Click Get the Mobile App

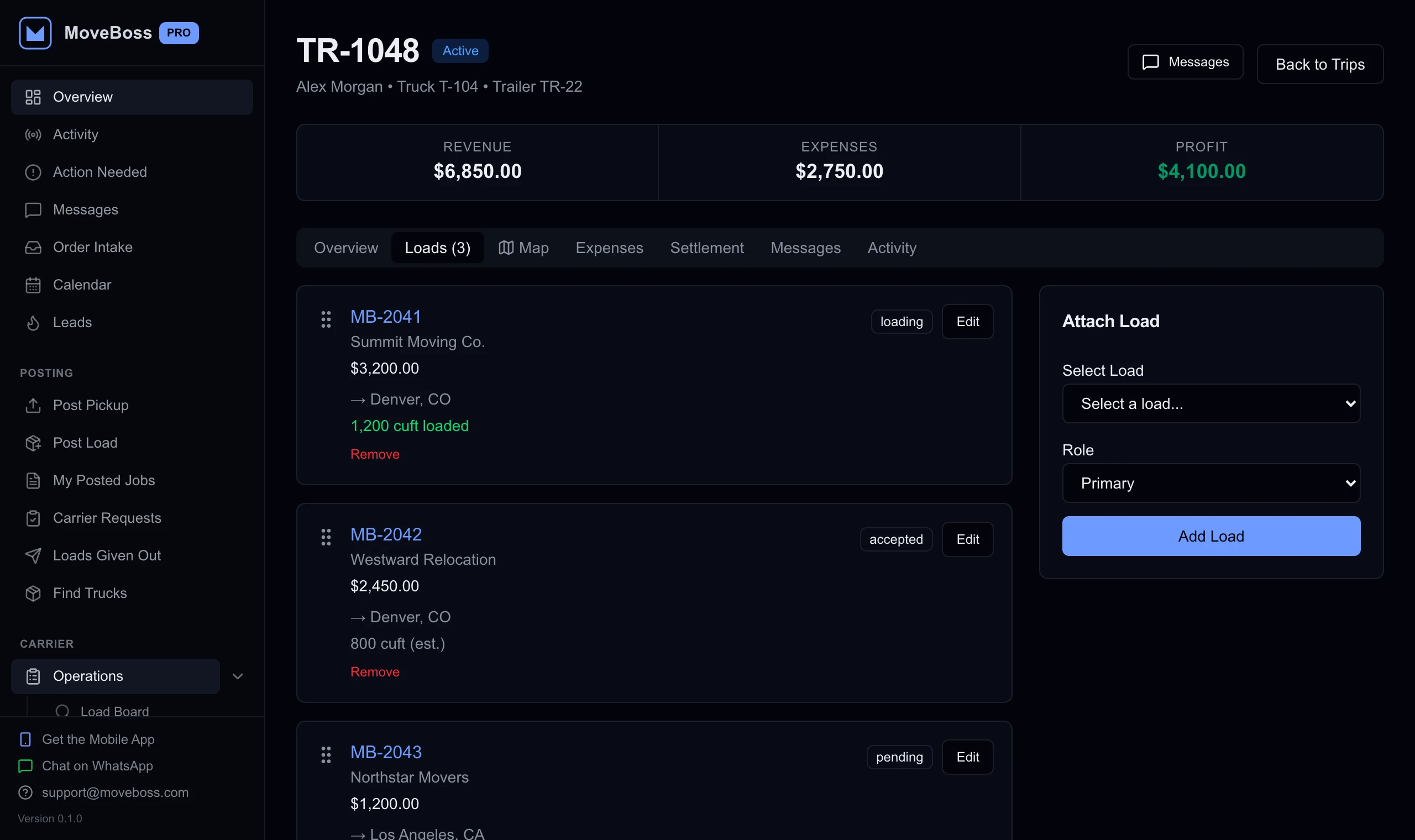click(87, 739)
